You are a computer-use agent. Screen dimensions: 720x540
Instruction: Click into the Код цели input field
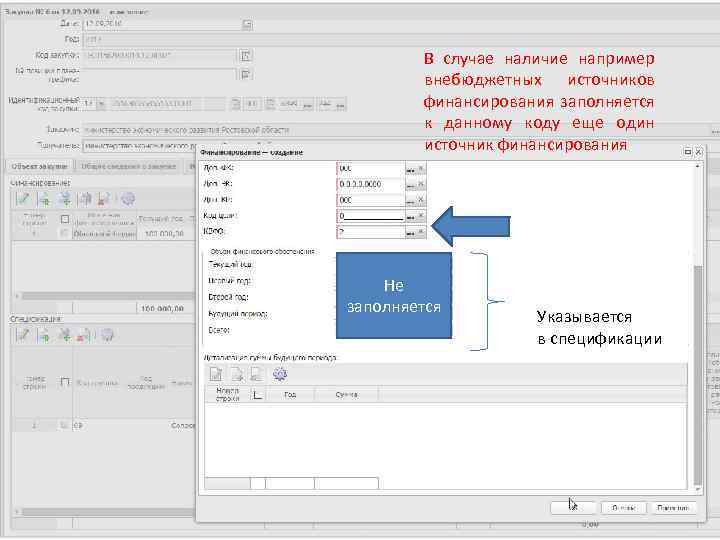(371, 216)
